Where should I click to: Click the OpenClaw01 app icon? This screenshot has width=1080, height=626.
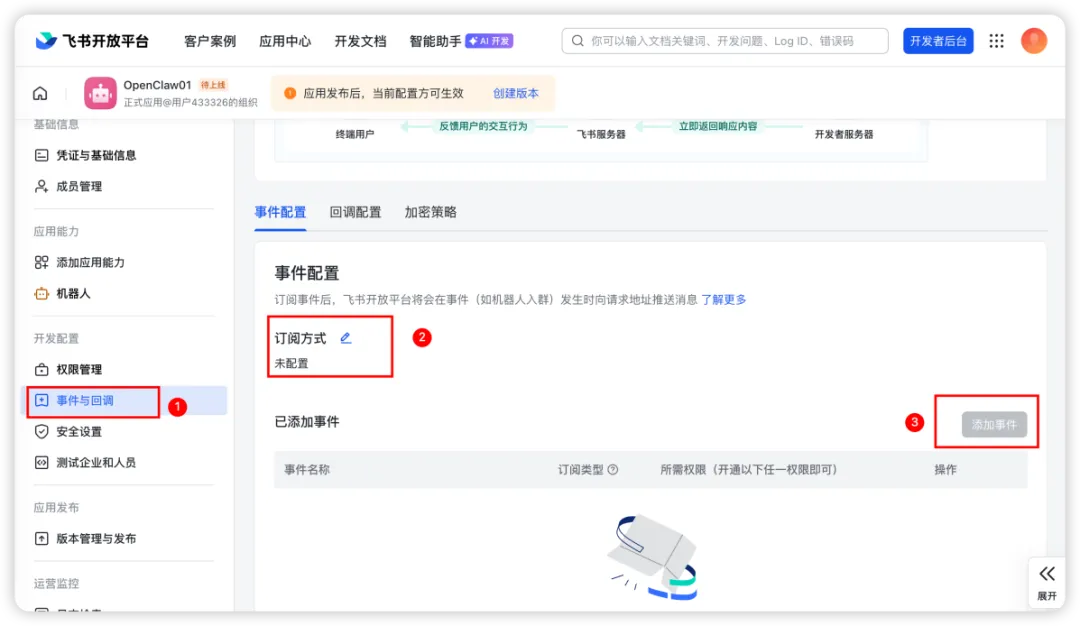[x=100, y=92]
